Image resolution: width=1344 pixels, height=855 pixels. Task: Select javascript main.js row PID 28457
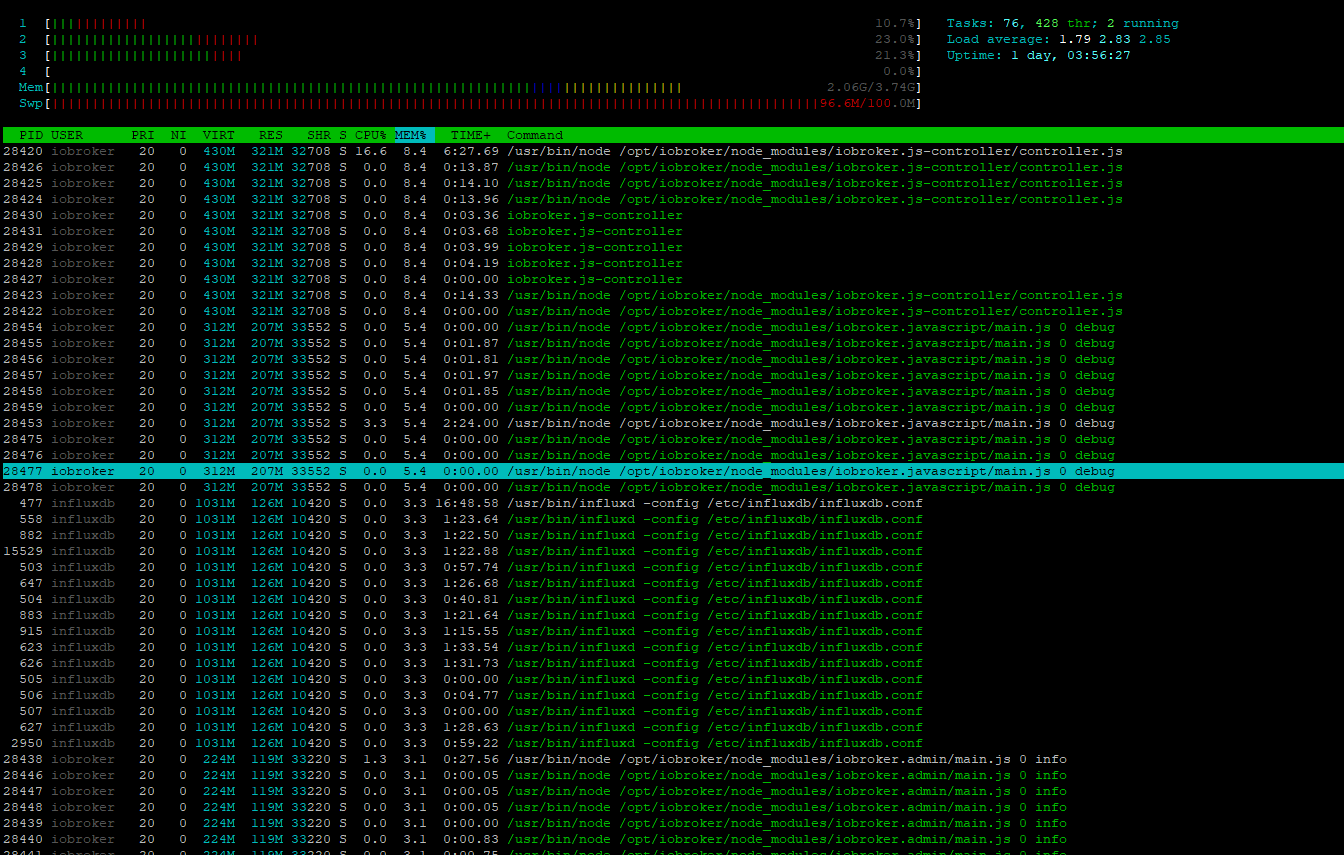(672, 375)
